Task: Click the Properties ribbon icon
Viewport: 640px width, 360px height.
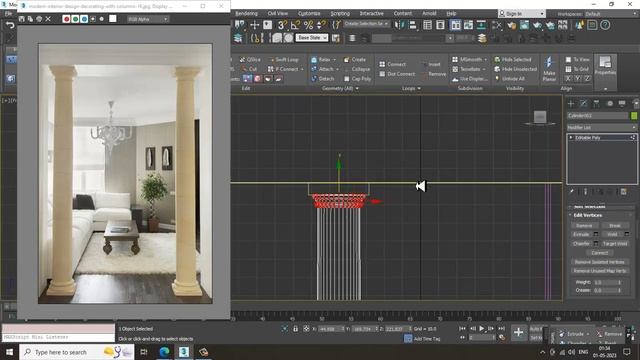Action: [x=605, y=66]
